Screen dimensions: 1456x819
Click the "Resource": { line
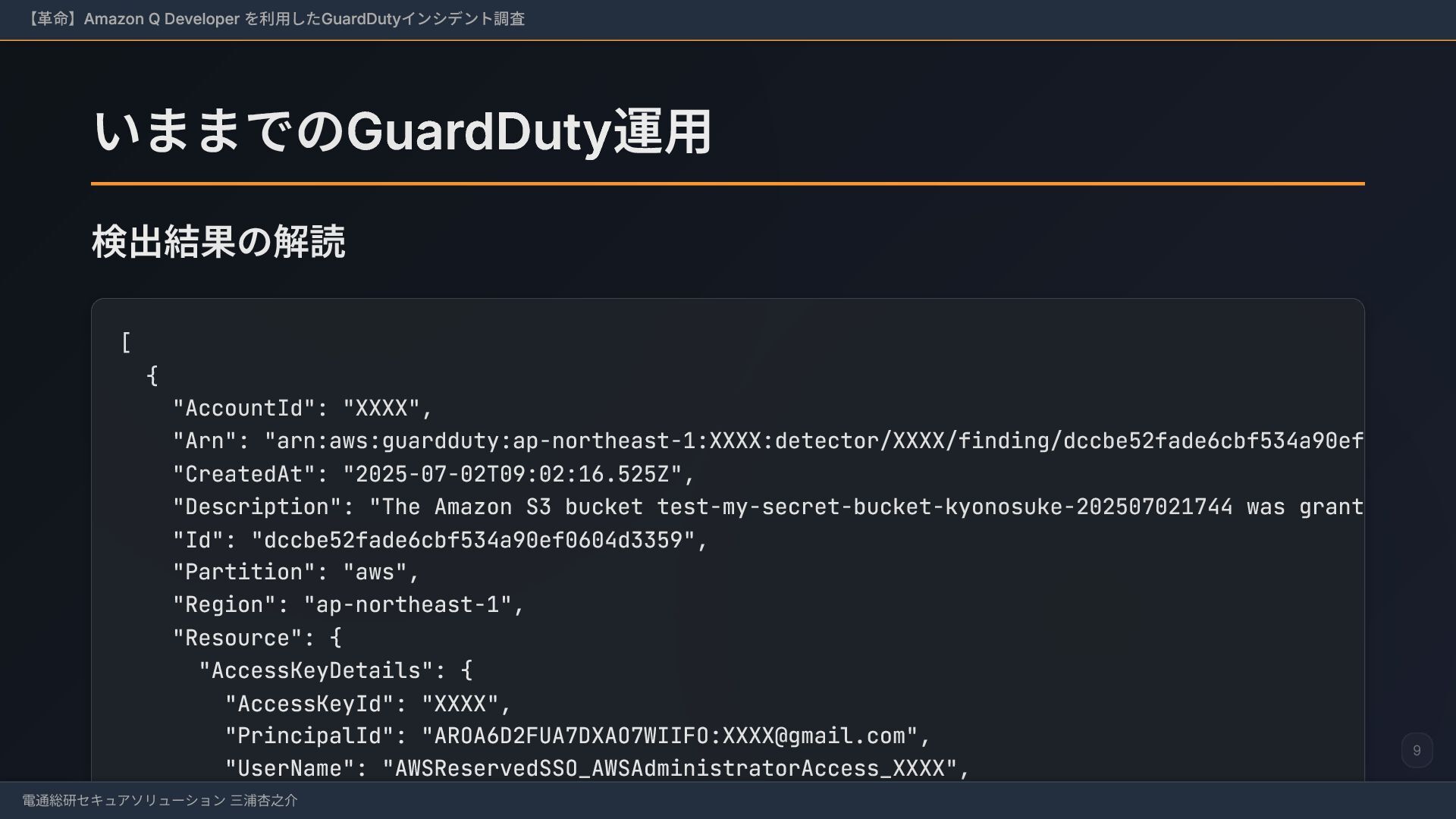pyautogui.click(x=258, y=638)
